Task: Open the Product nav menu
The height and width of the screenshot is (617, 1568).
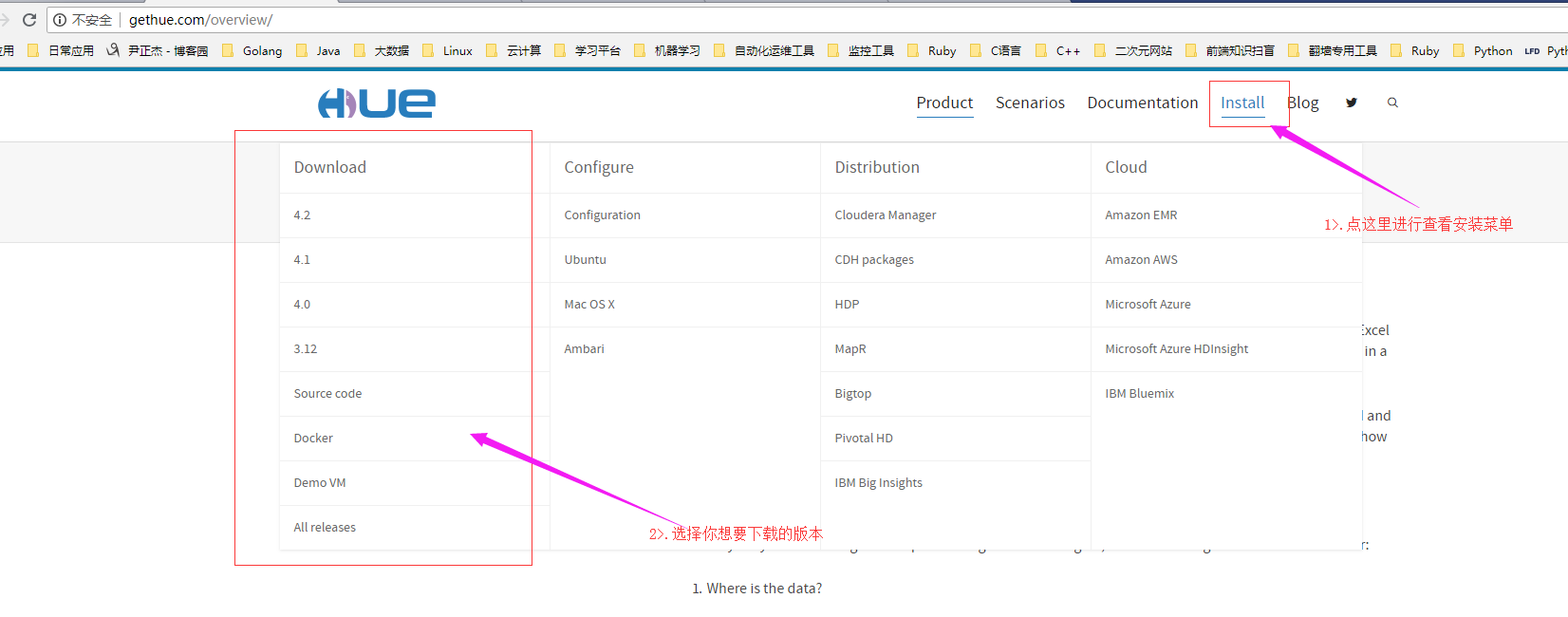Action: [x=944, y=103]
